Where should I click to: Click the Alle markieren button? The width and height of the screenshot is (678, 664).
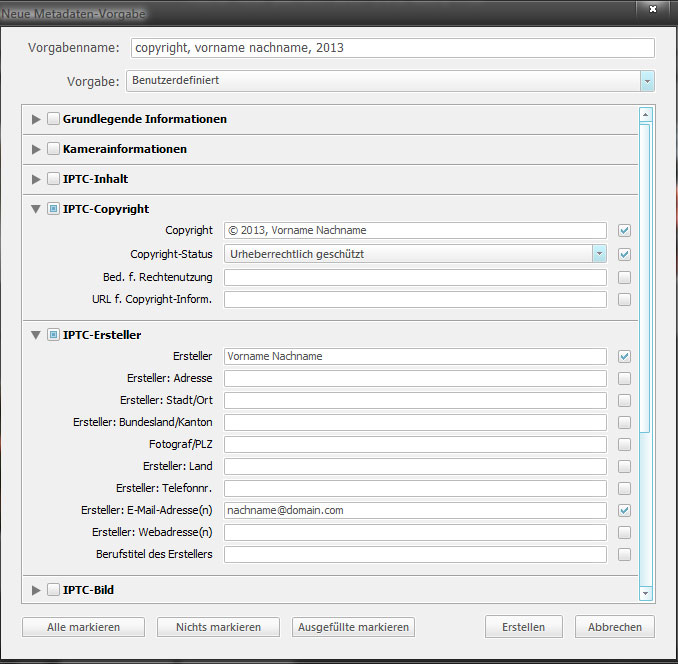84,627
